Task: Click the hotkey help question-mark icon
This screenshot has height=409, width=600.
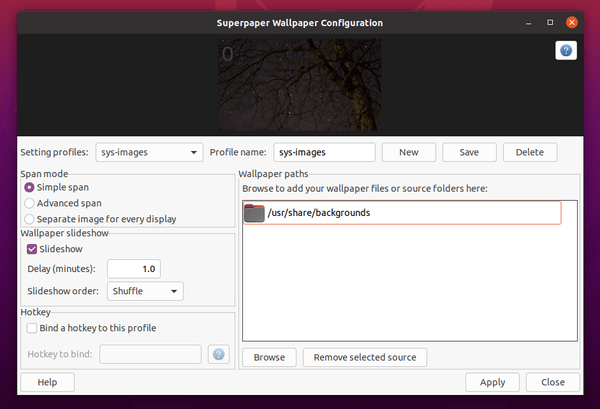Action: (218, 354)
